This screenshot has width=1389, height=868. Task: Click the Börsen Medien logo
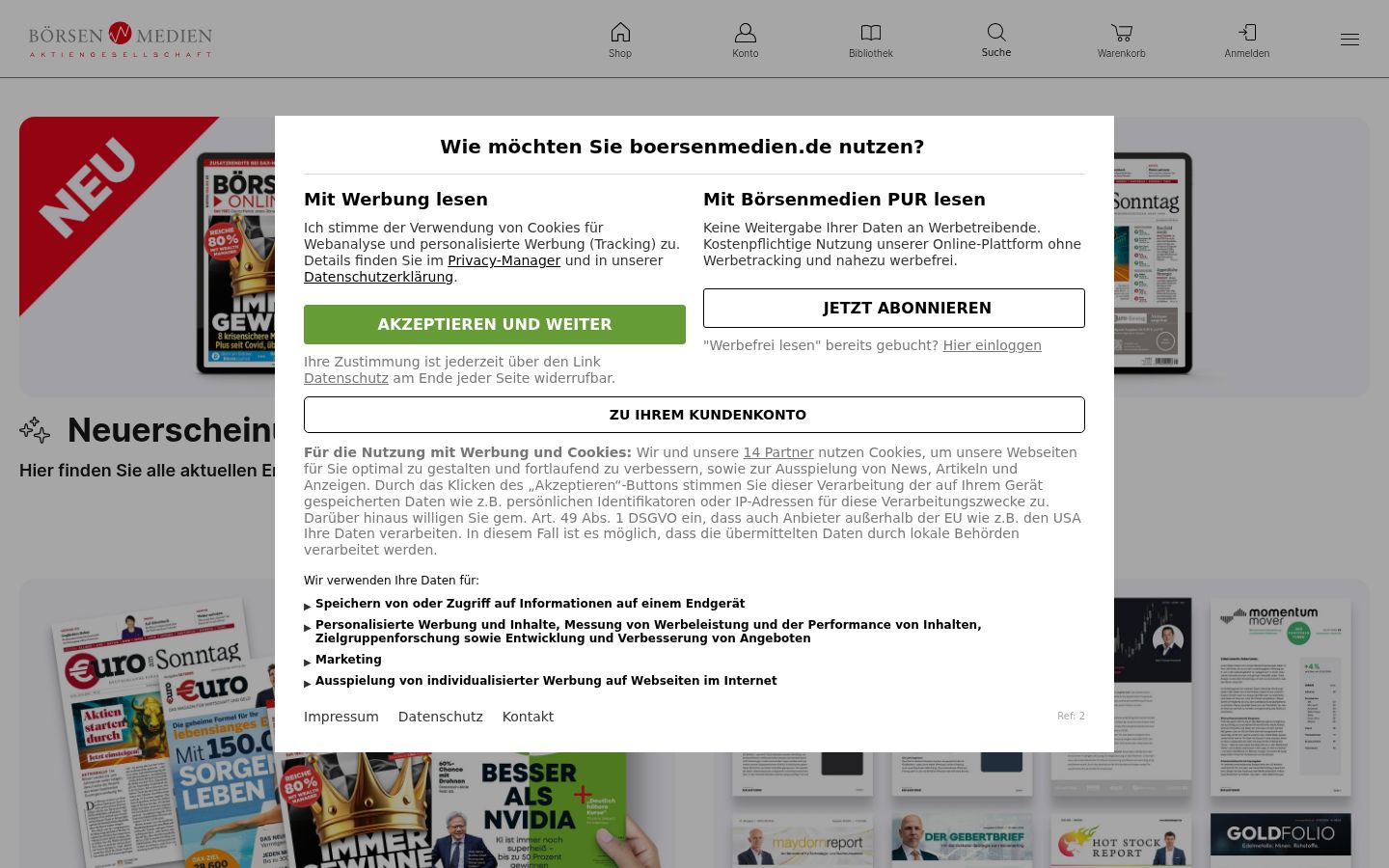[121, 40]
